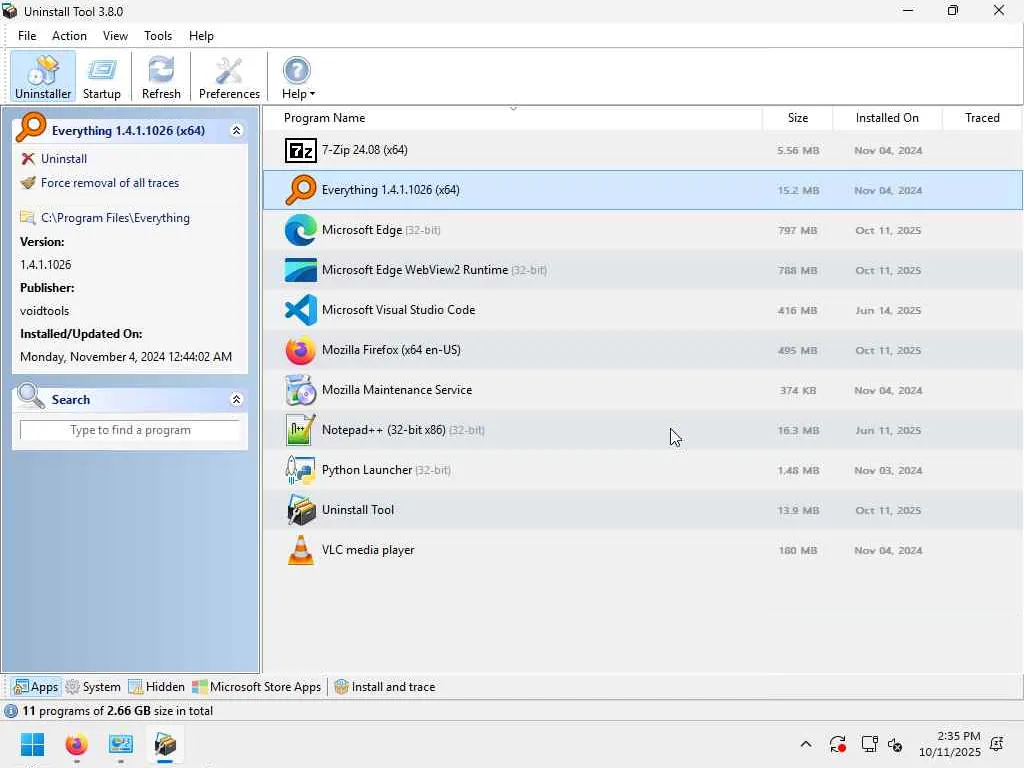Open the Help dropdown in toolbar

(x=298, y=77)
